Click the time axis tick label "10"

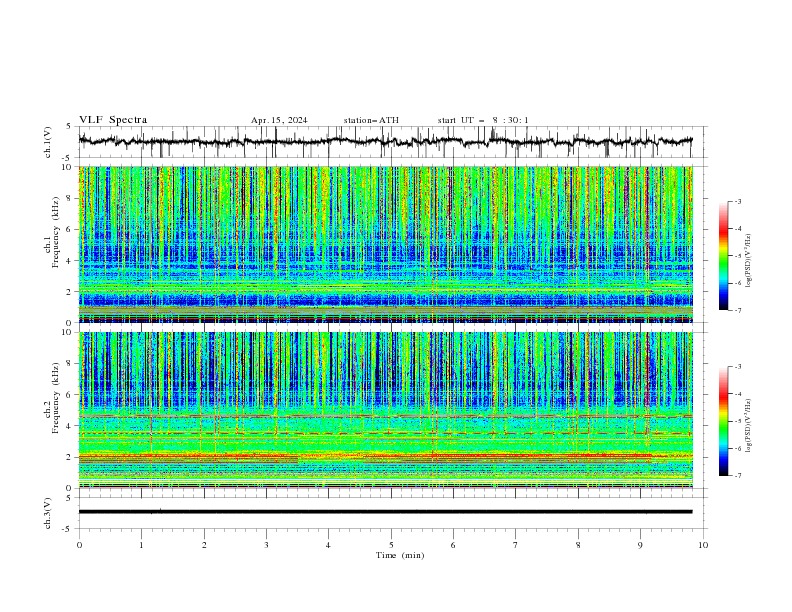[x=703, y=545]
